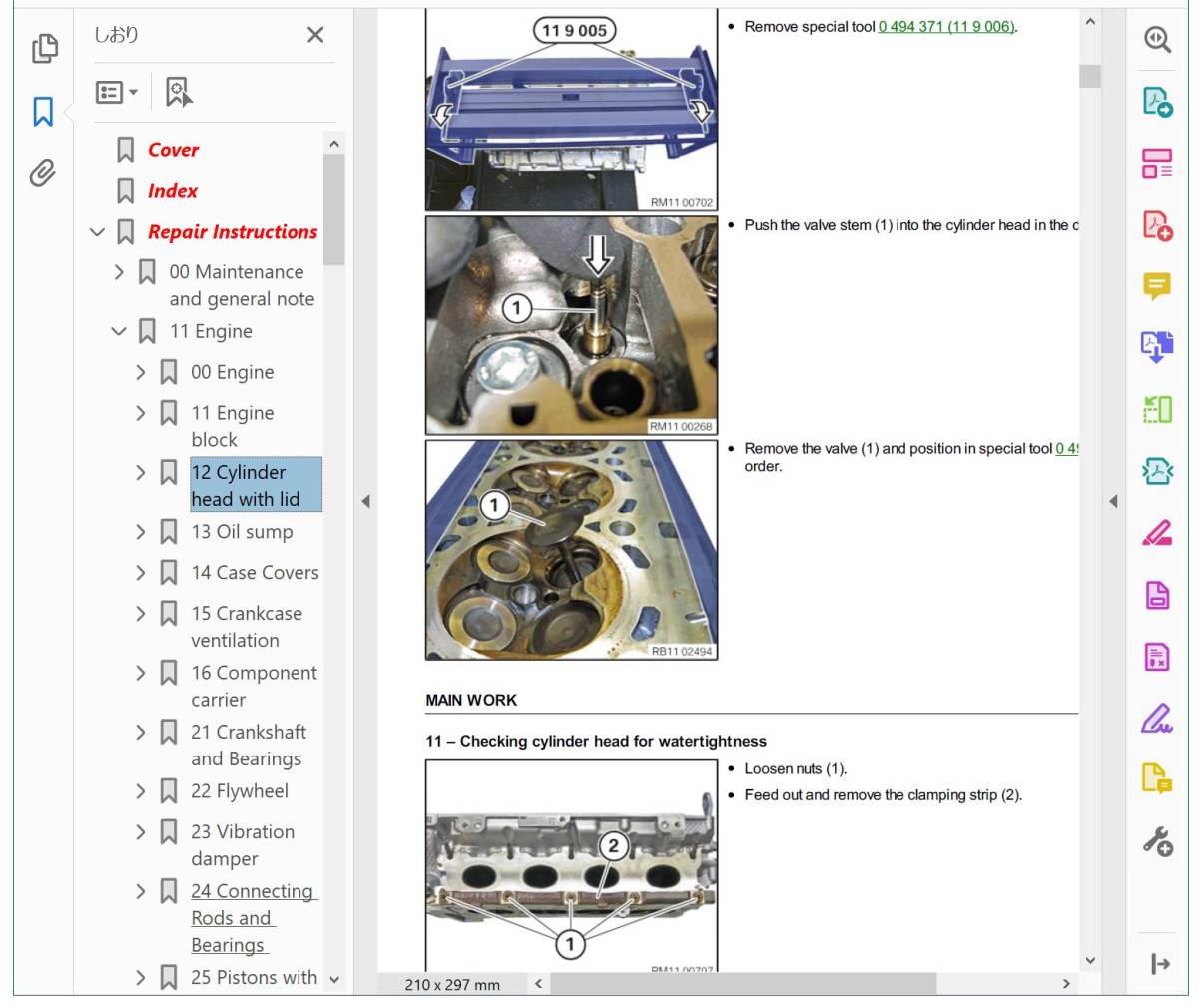Collapse the right tools pane arrow

pos(1113,501)
